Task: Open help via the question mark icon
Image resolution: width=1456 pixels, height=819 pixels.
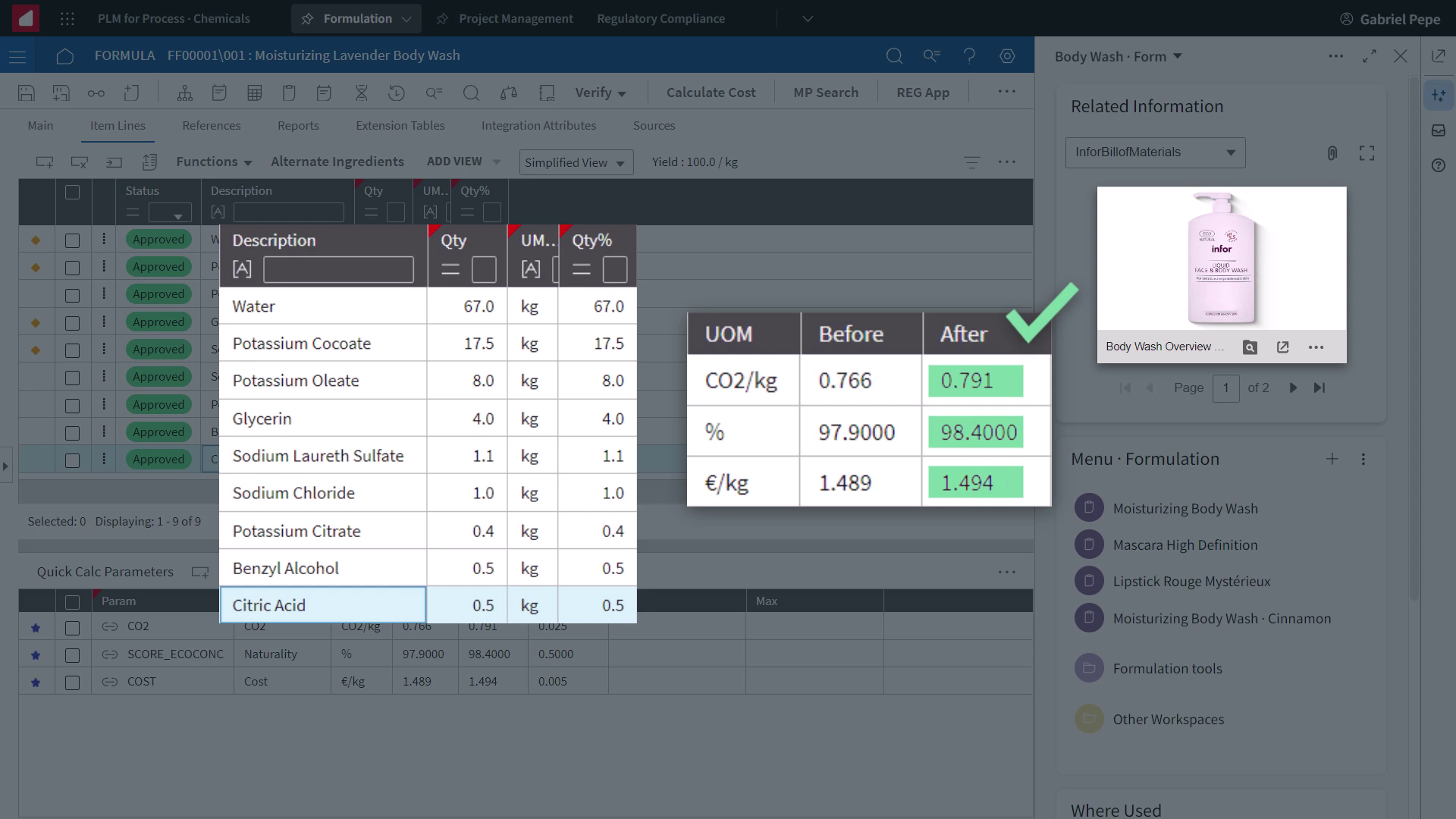Action: point(970,55)
